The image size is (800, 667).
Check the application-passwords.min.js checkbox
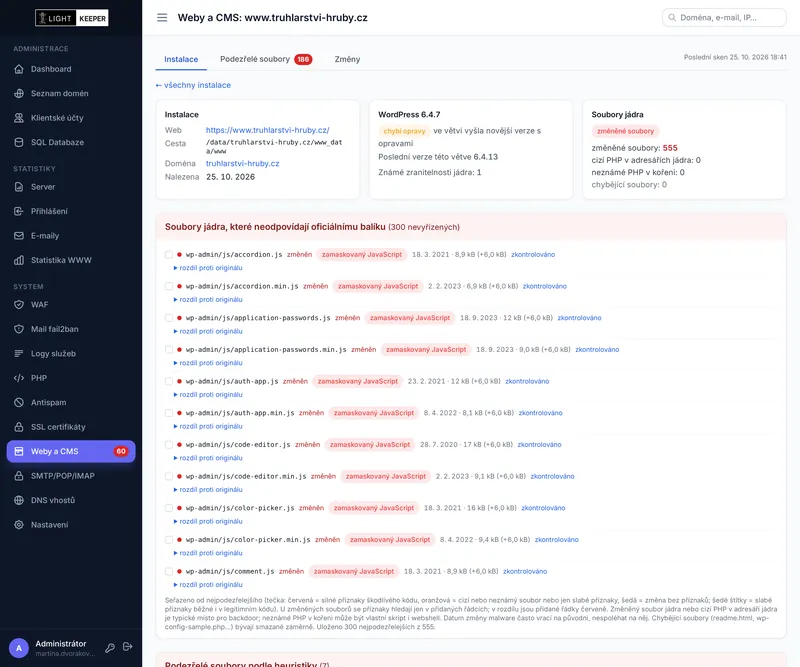pos(169,350)
